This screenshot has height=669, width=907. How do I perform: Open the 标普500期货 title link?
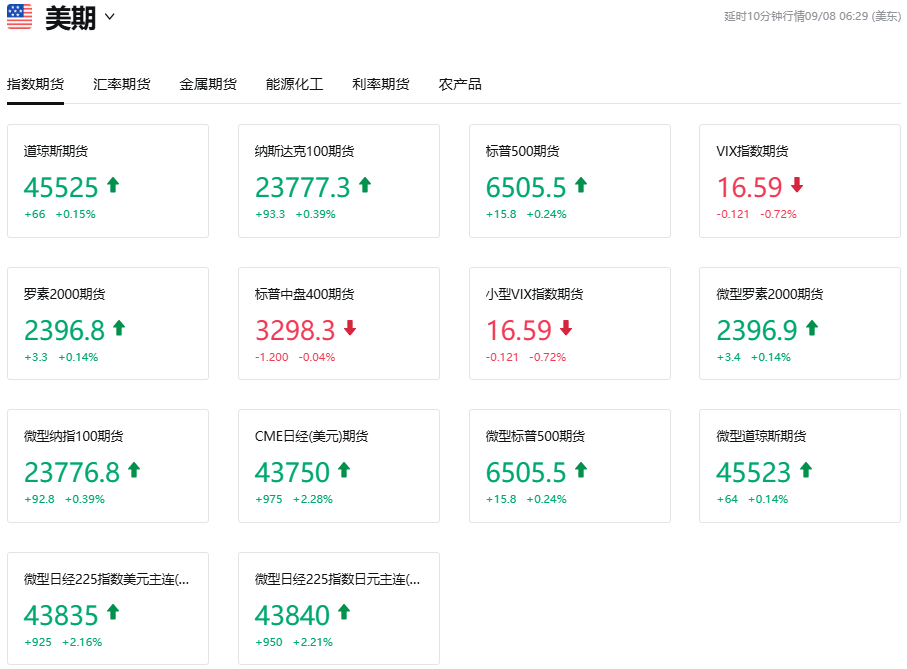coord(522,151)
